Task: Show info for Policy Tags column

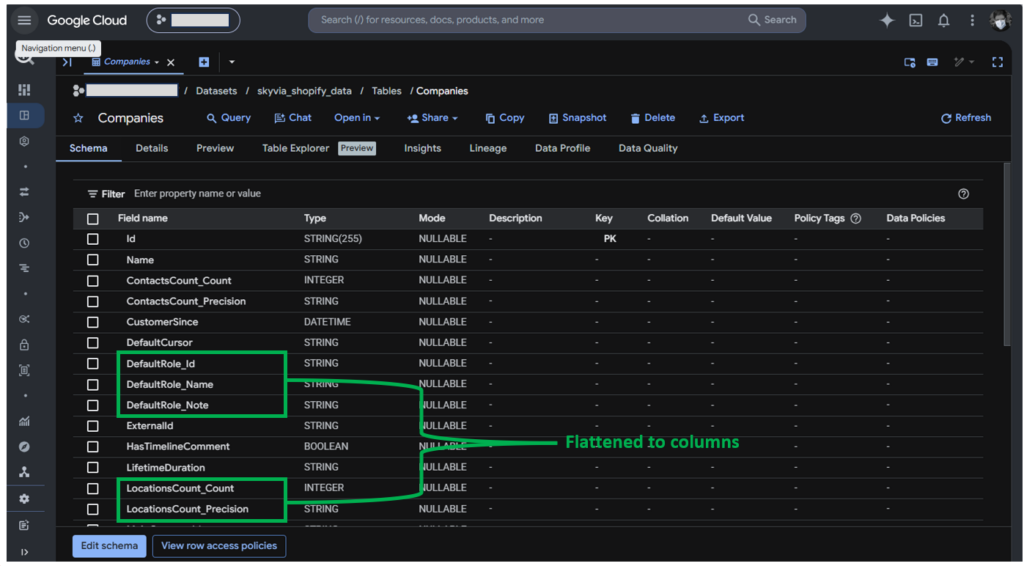Action: click(856, 219)
